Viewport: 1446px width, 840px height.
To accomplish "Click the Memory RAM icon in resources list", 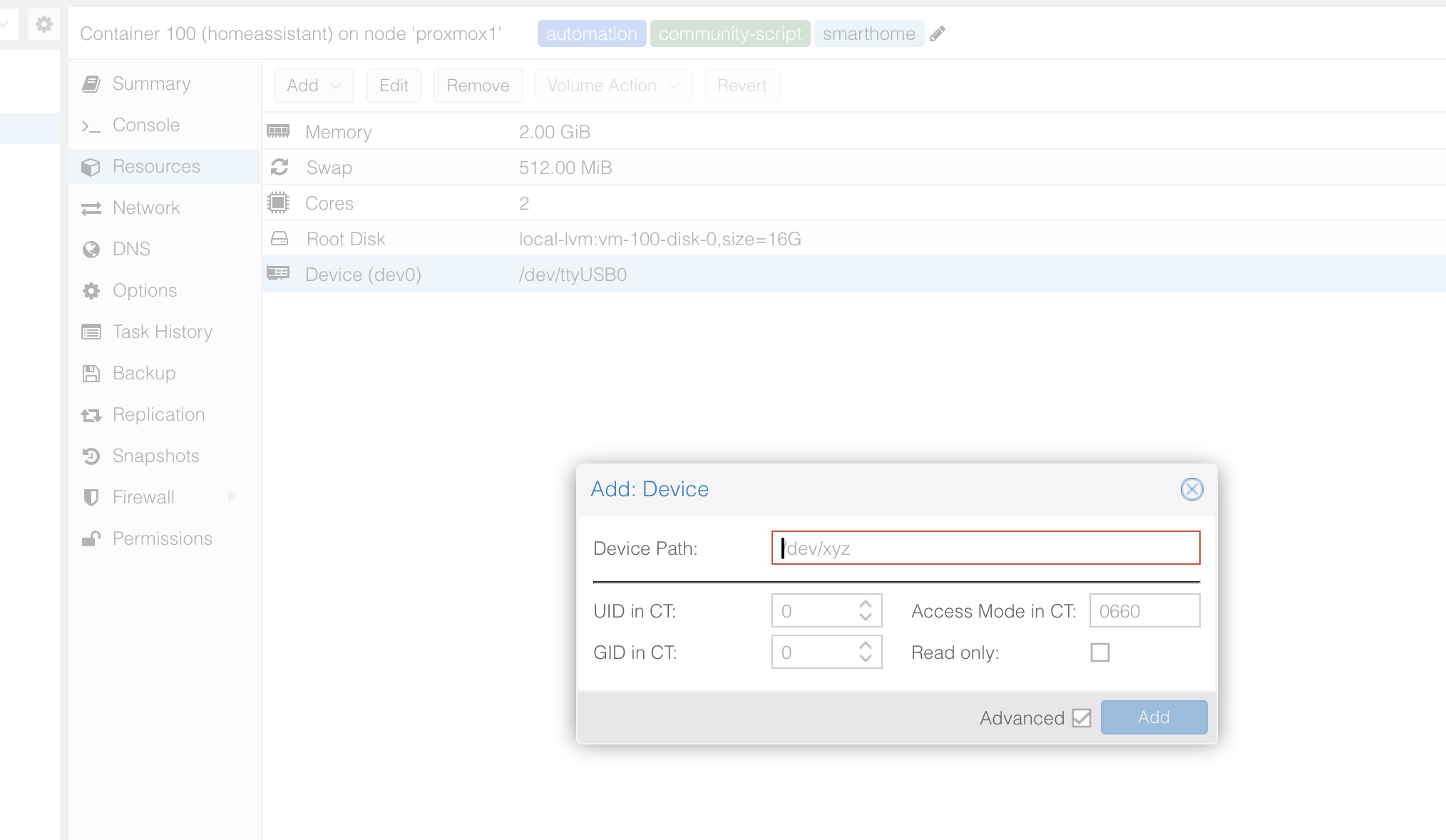I will (x=278, y=131).
